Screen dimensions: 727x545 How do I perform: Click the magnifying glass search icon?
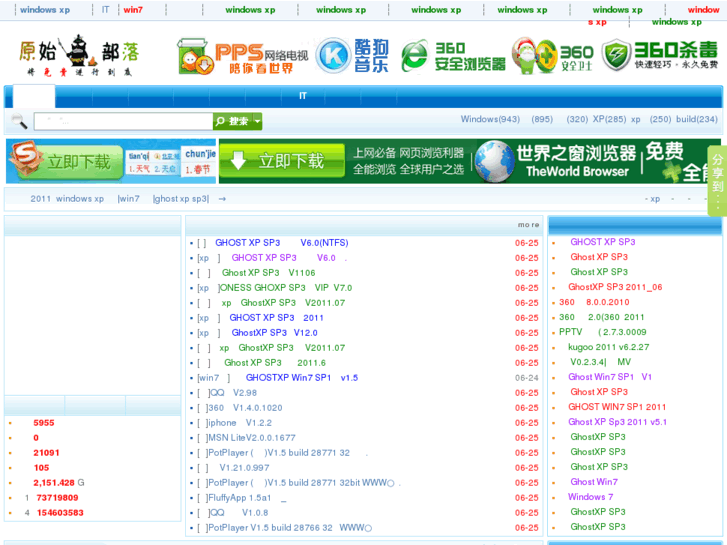point(19,122)
